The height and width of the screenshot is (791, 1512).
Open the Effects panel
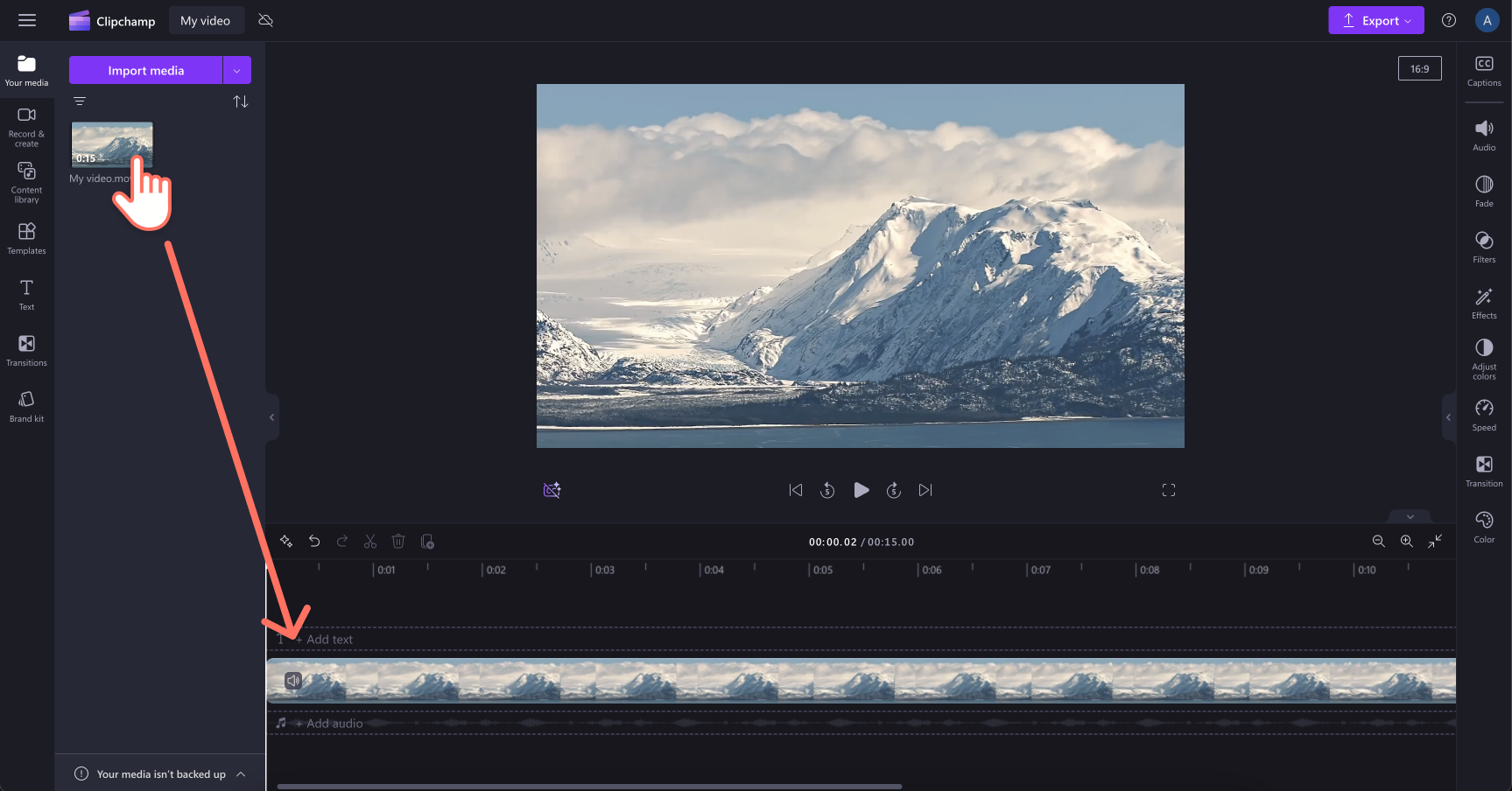click(x=1484, y=304)
